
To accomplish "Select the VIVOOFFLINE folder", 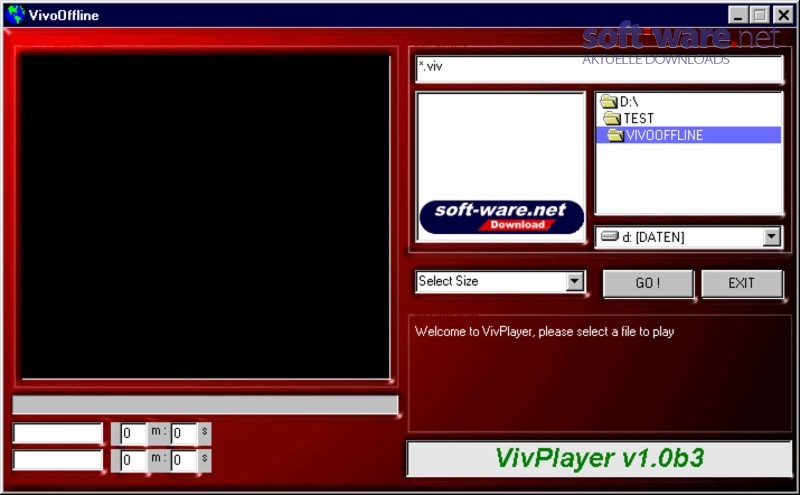I will 688,135.
